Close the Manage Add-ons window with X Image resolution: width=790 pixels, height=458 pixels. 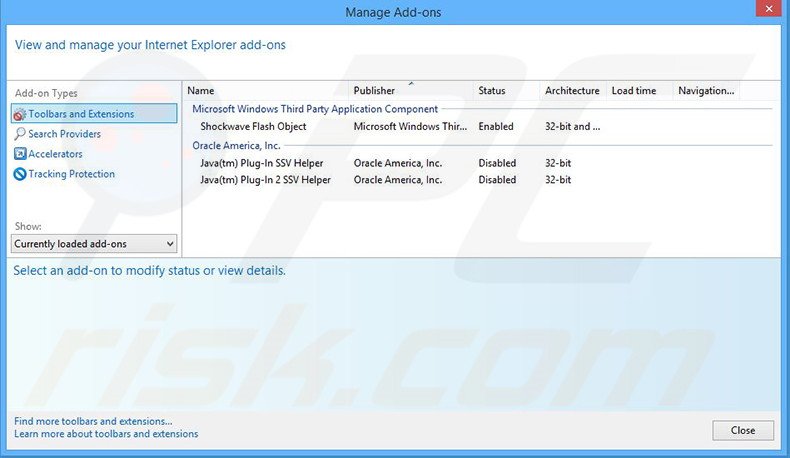click(769, 9)
